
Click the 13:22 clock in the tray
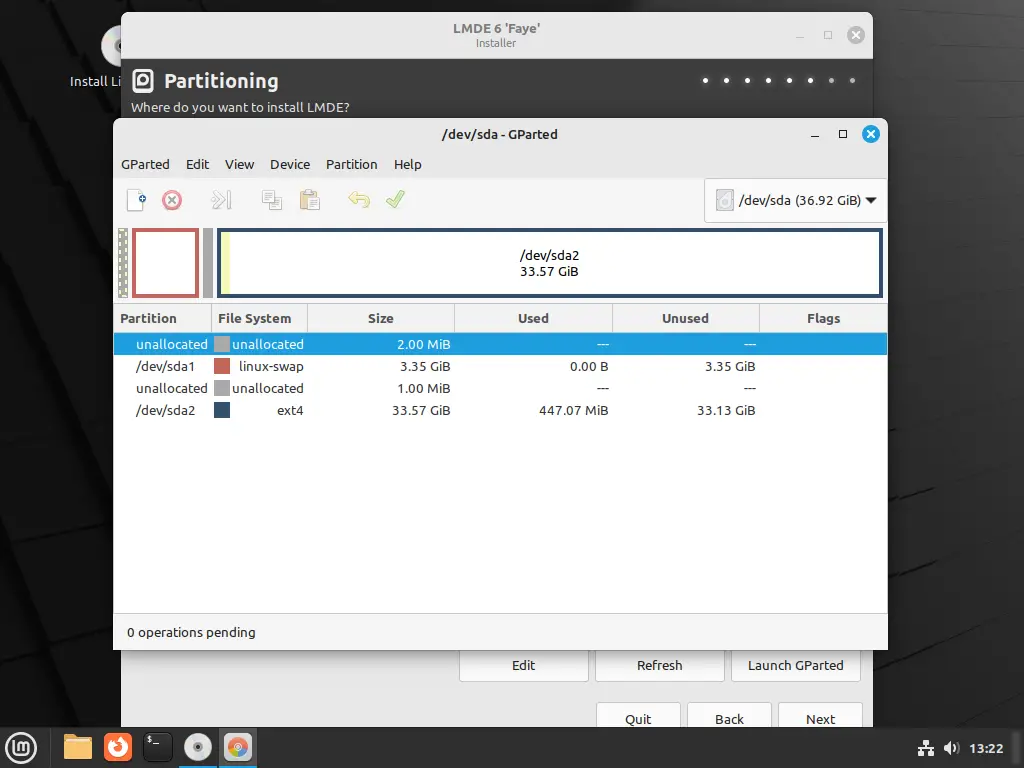tap(985, 748)
